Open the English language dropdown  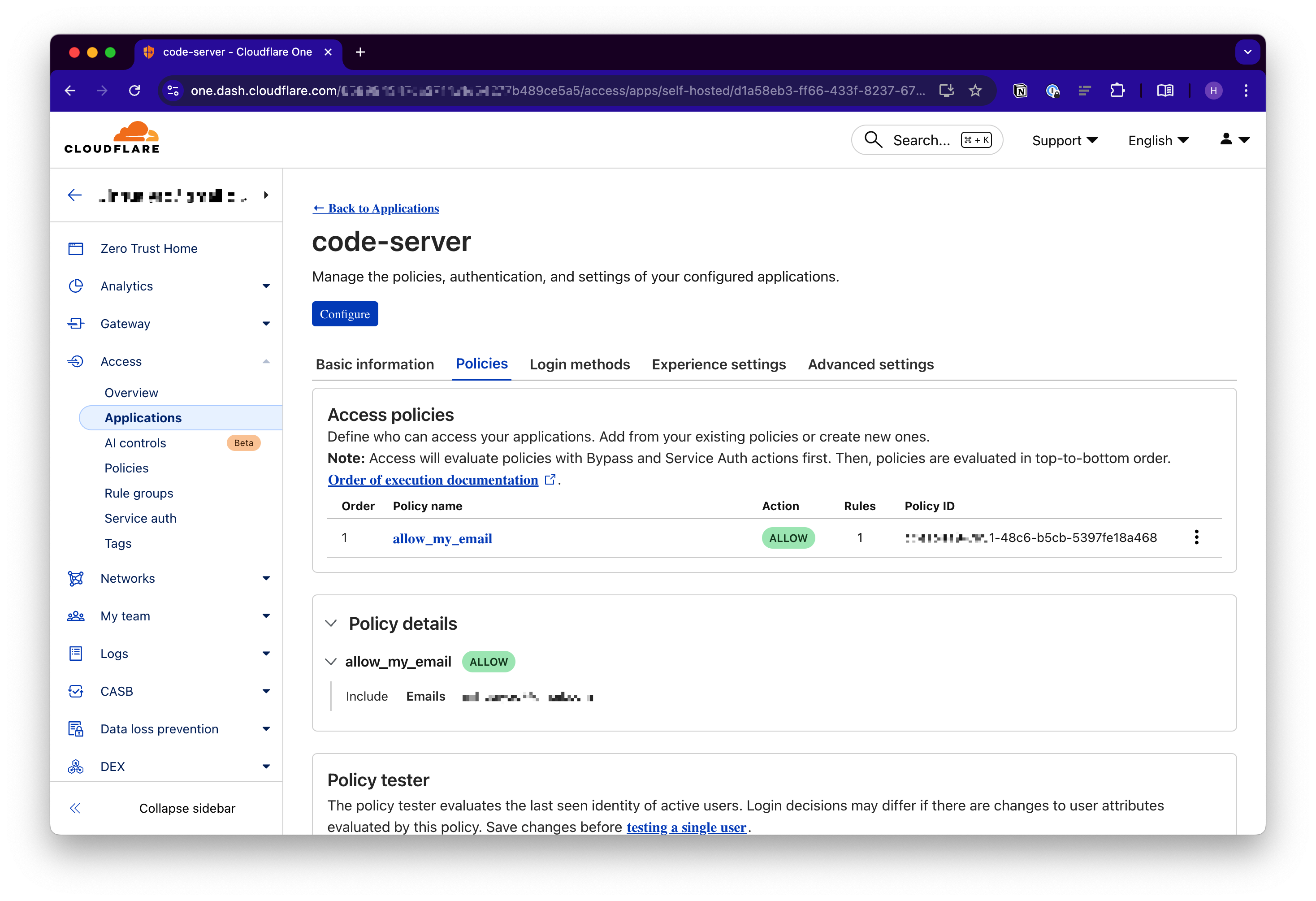1157,140
